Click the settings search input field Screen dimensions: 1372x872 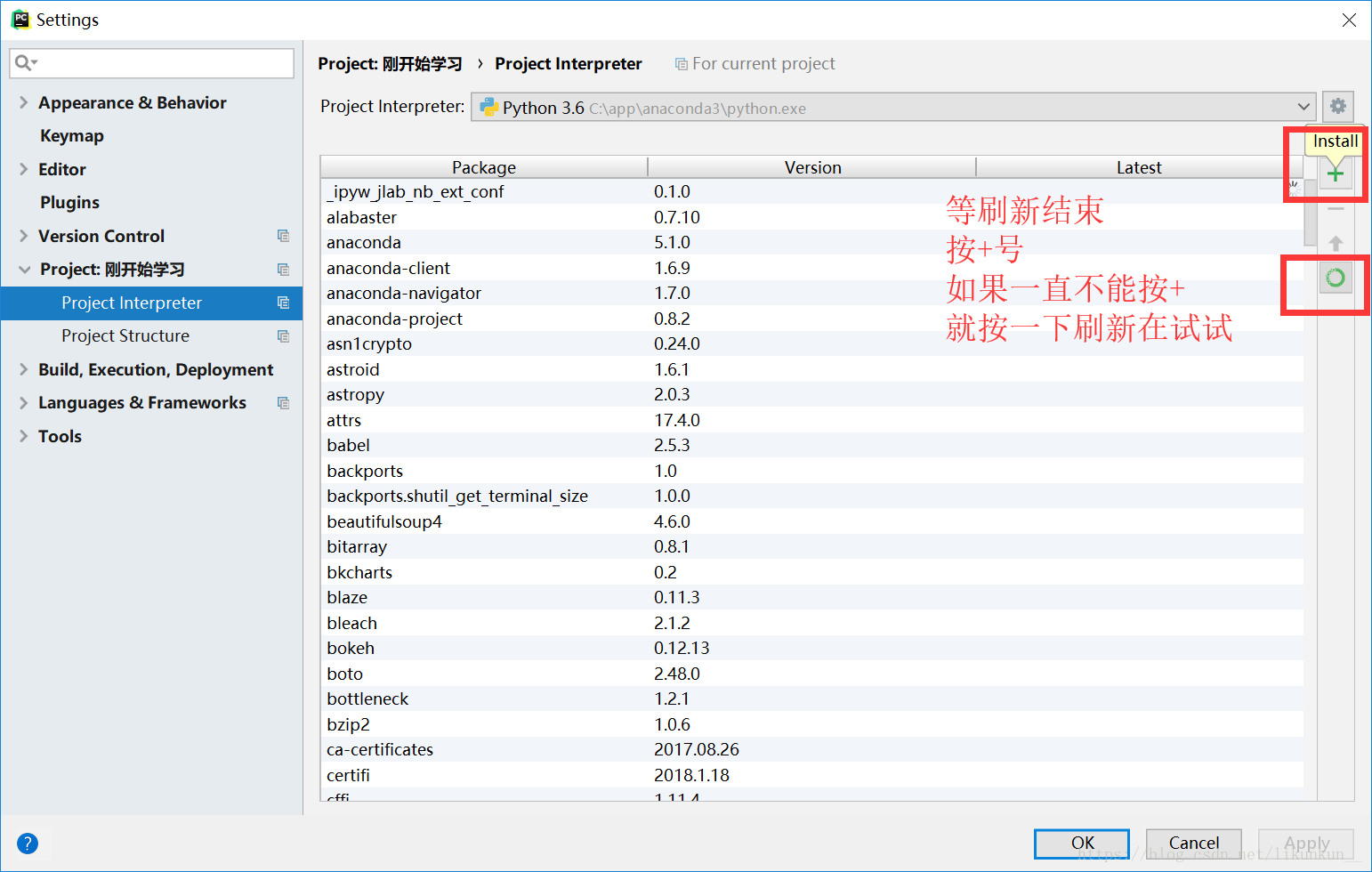(x=151, y=63)
